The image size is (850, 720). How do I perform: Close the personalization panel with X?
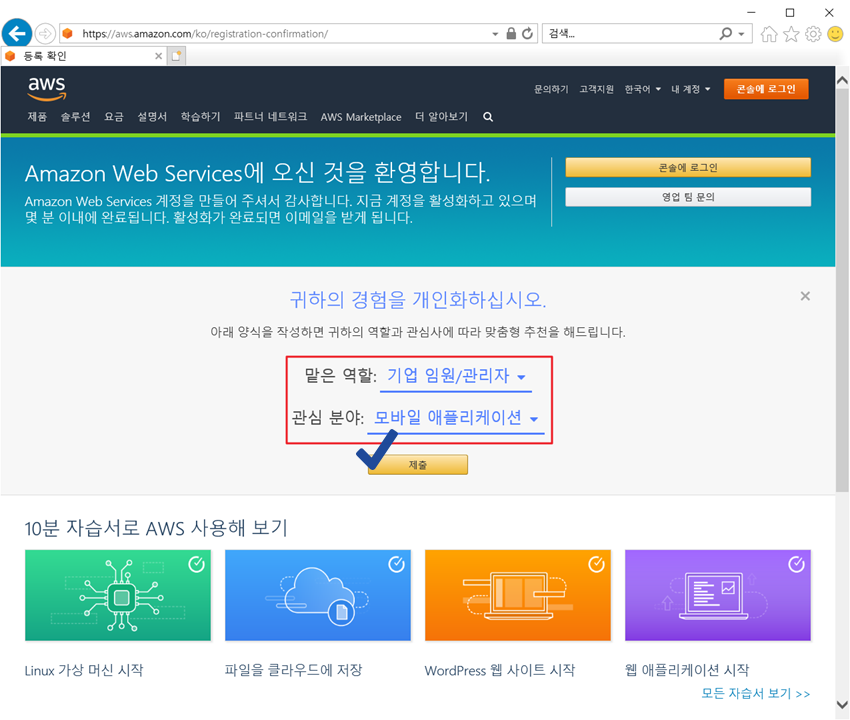coord(805,296)
